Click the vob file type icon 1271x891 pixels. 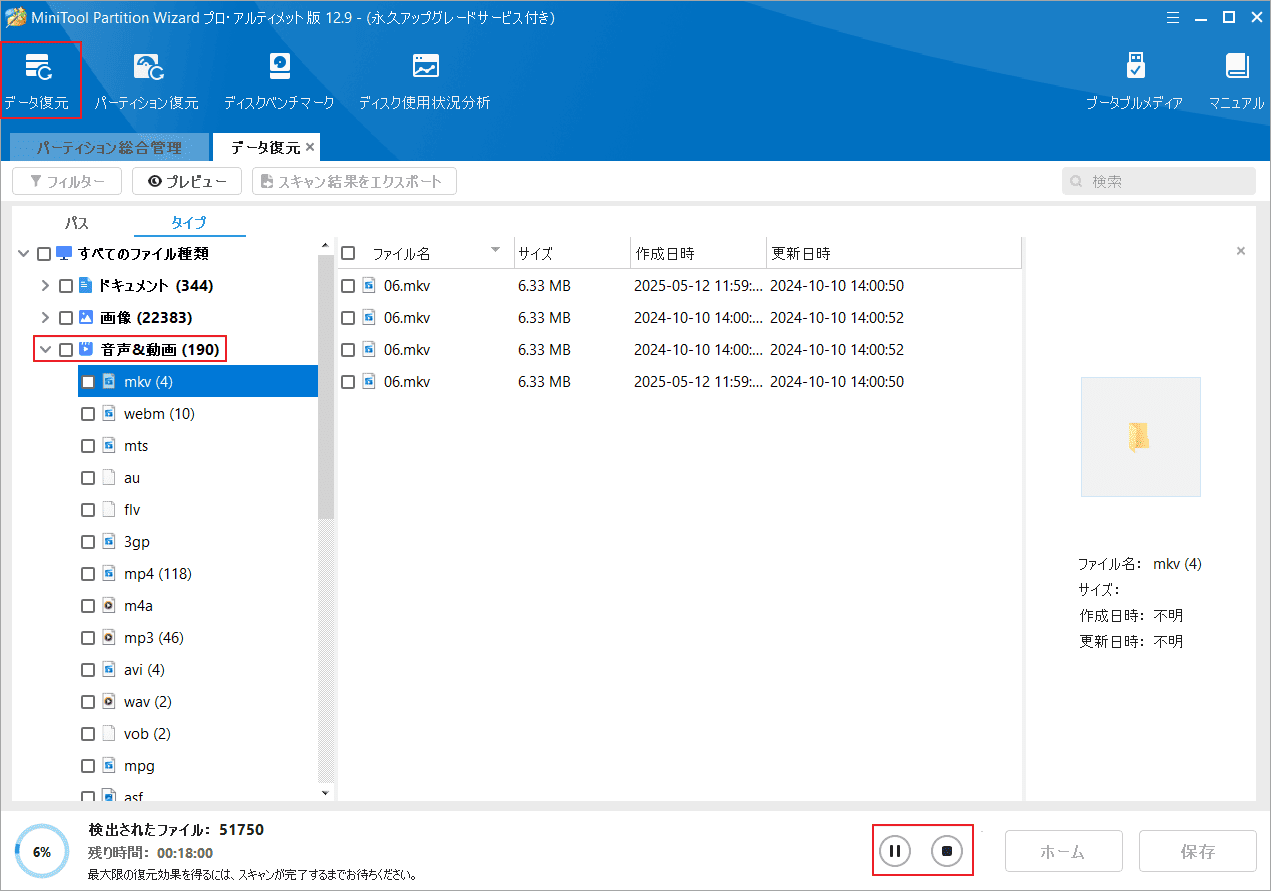110,734
